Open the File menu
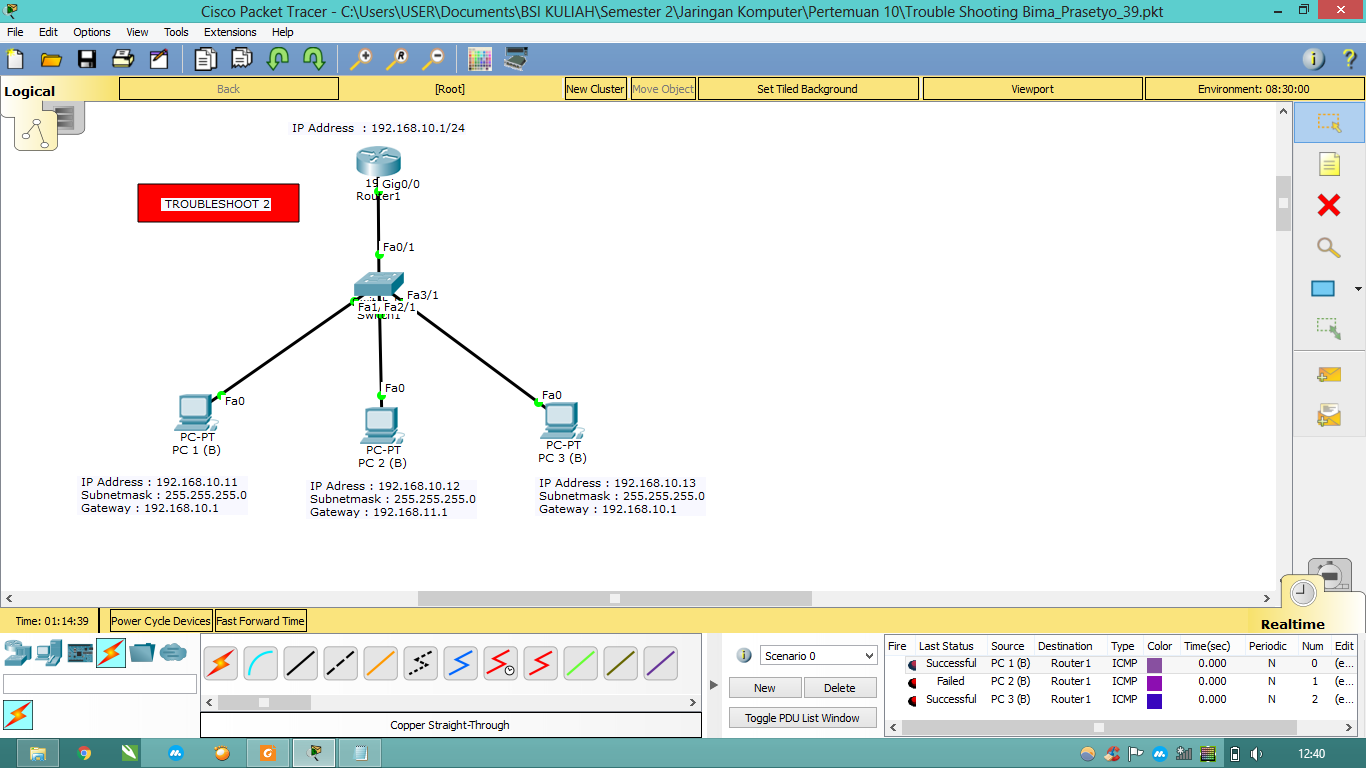Image resolution: width=1366 pixels, height=768 pixels. 15,32
